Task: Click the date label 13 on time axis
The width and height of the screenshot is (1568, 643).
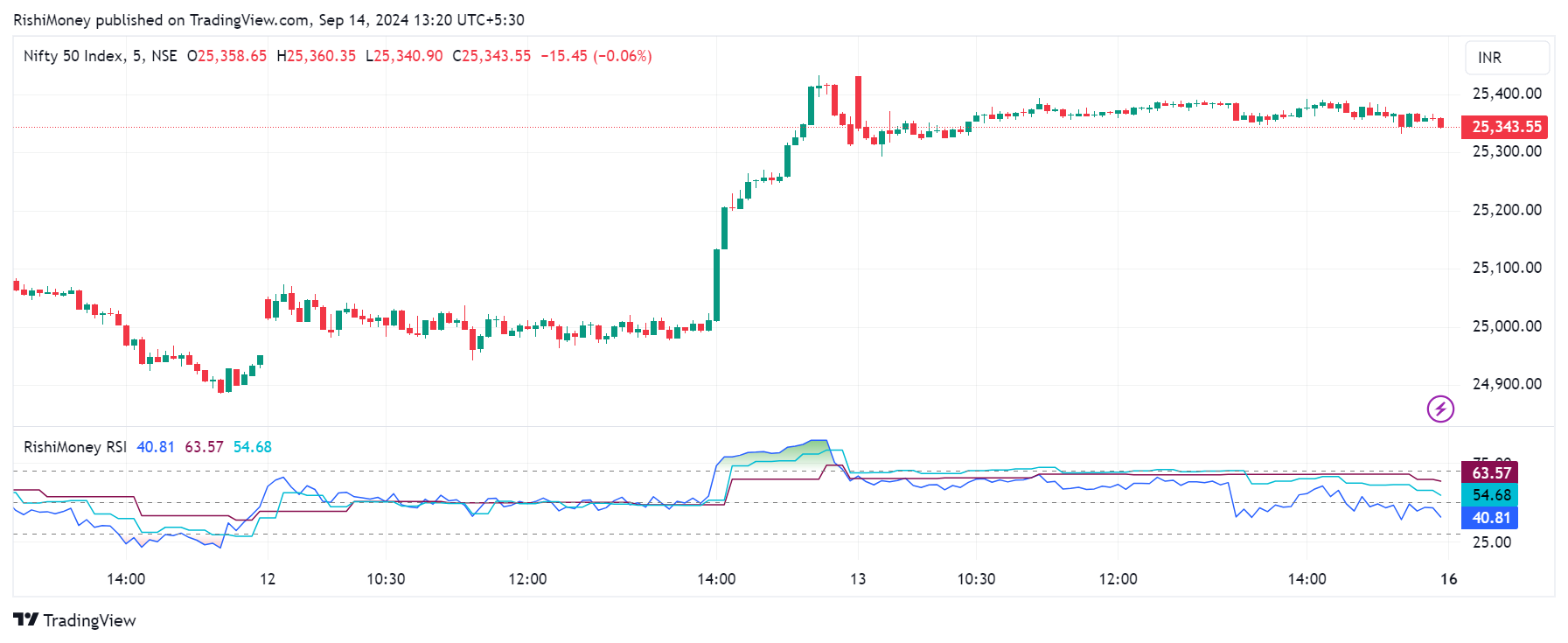Action: pos(858,579)
